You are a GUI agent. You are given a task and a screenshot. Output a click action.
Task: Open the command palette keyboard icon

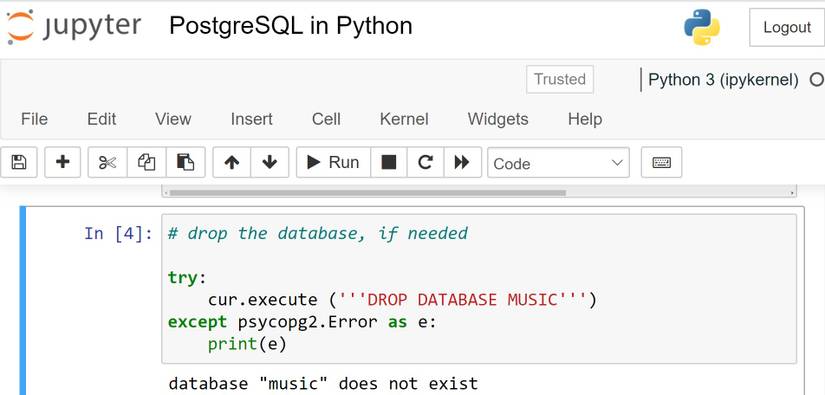(x=661, y=163)
